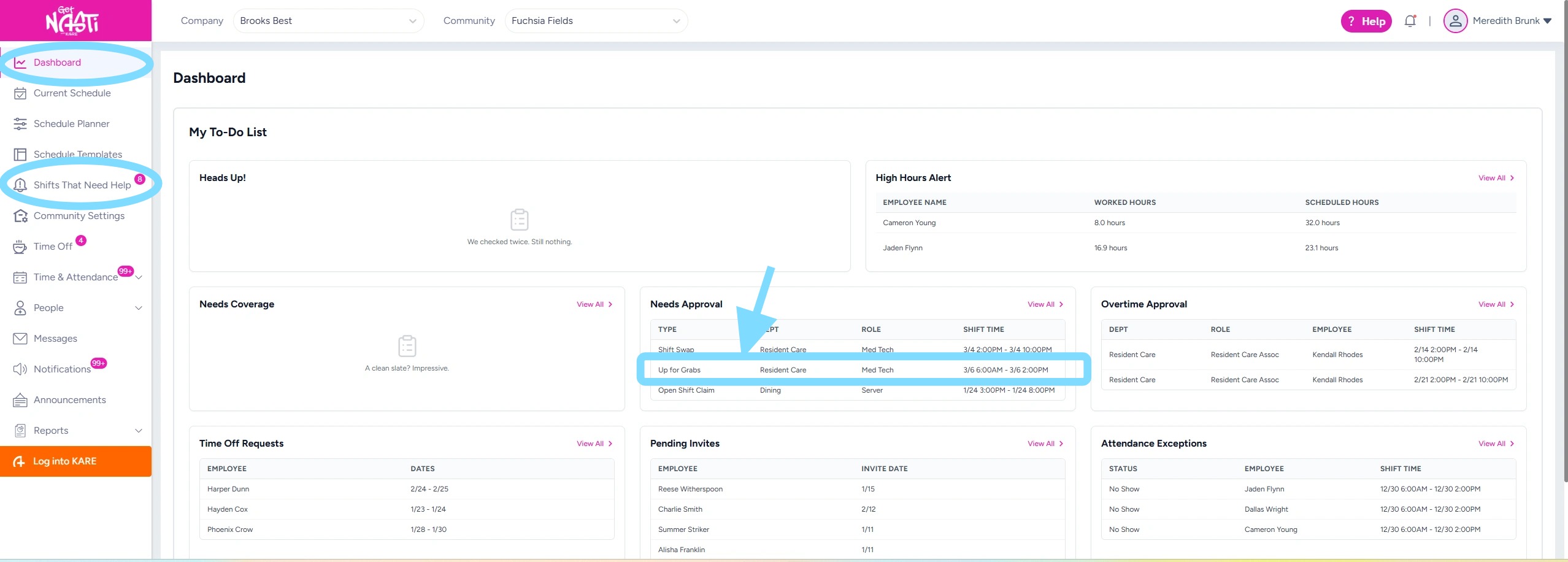Expand the People submenu chevron
Screen dimensions: 1568x562
pos(139,308)
